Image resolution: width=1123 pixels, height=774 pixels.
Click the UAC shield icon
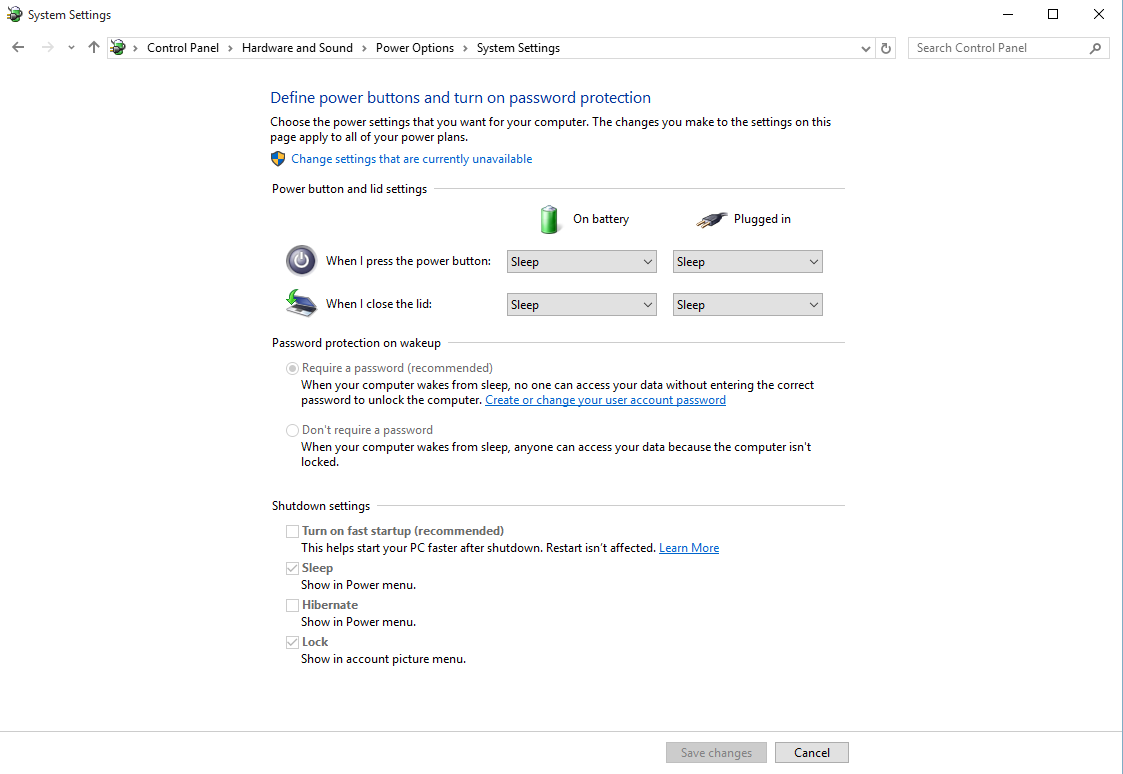(278, 159)
